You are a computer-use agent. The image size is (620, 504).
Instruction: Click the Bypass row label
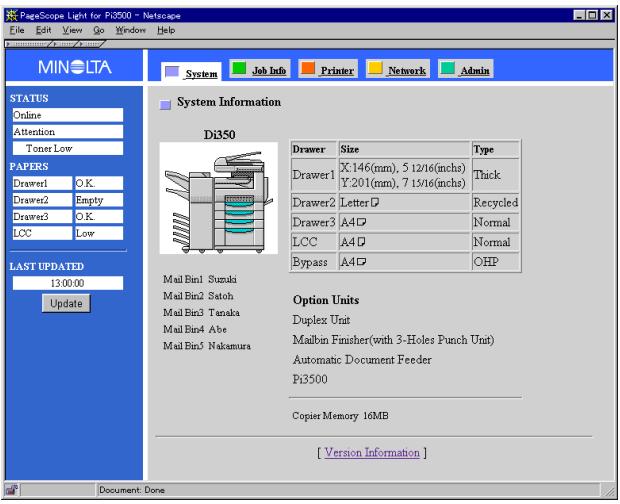314,262
